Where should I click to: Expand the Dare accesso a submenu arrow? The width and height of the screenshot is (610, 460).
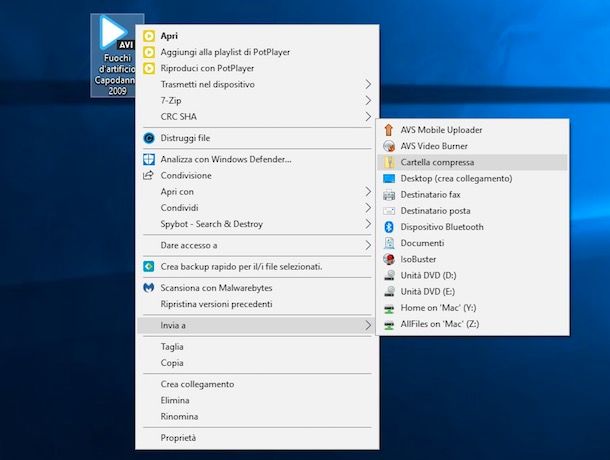(x=368, y=245)
